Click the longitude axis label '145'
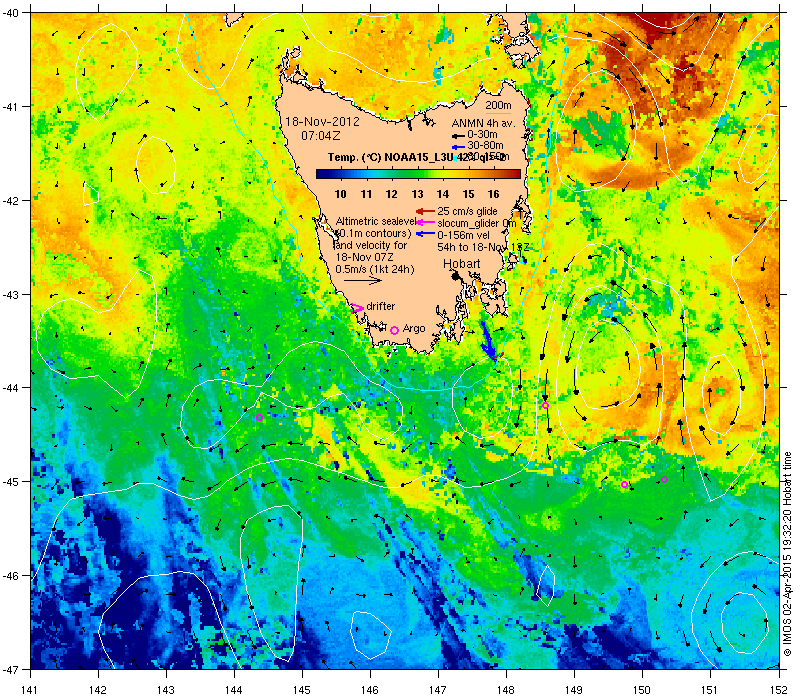800x700 pixels. 302,690
